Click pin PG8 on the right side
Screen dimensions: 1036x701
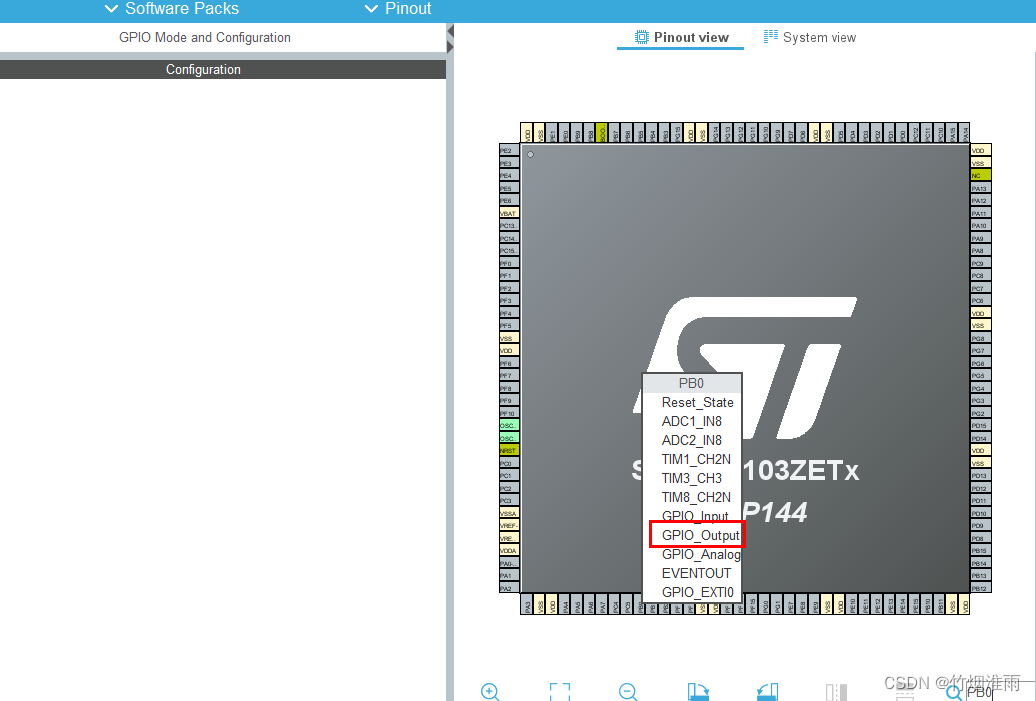pyautogui.click(x=980, y=338)
